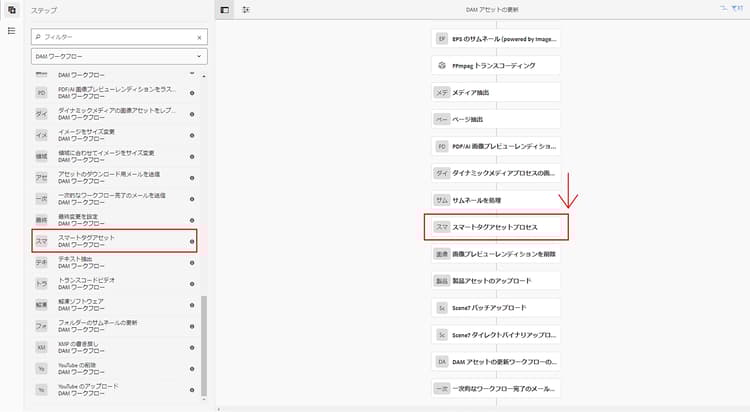Screen dimensions: 750x412
Task: Click the cube icon of FFmpeg トランスコーディング step
Action: 442,66
